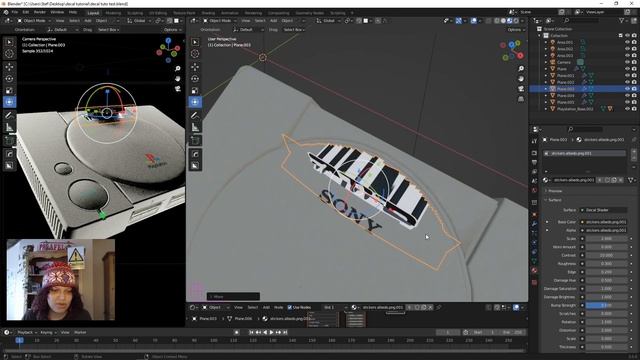Click the zoom magnifier in the user perspective viewport
The width and height of the screenshot is (640, 360).
coord(521,69)
